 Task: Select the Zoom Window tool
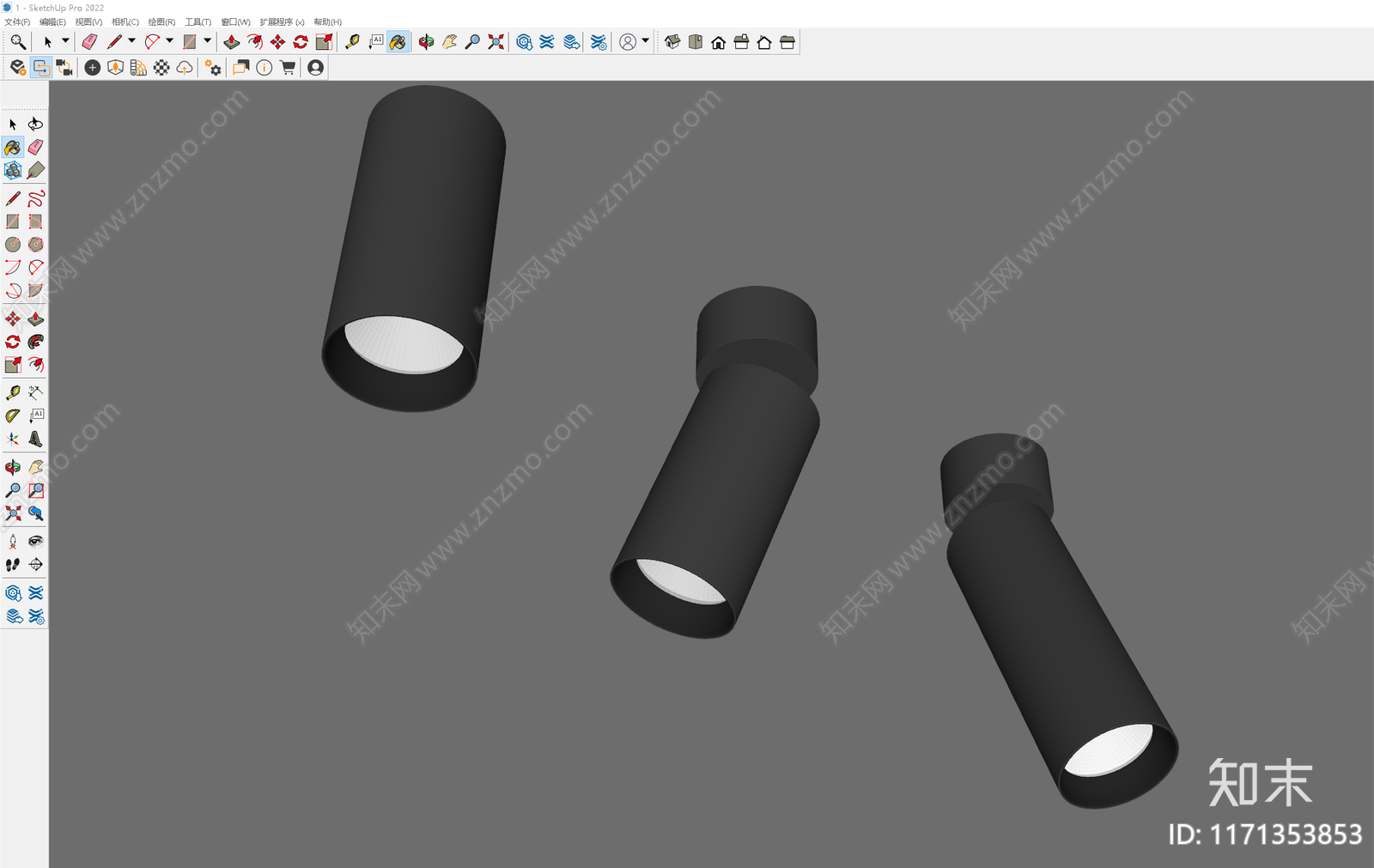click(35, 491)
